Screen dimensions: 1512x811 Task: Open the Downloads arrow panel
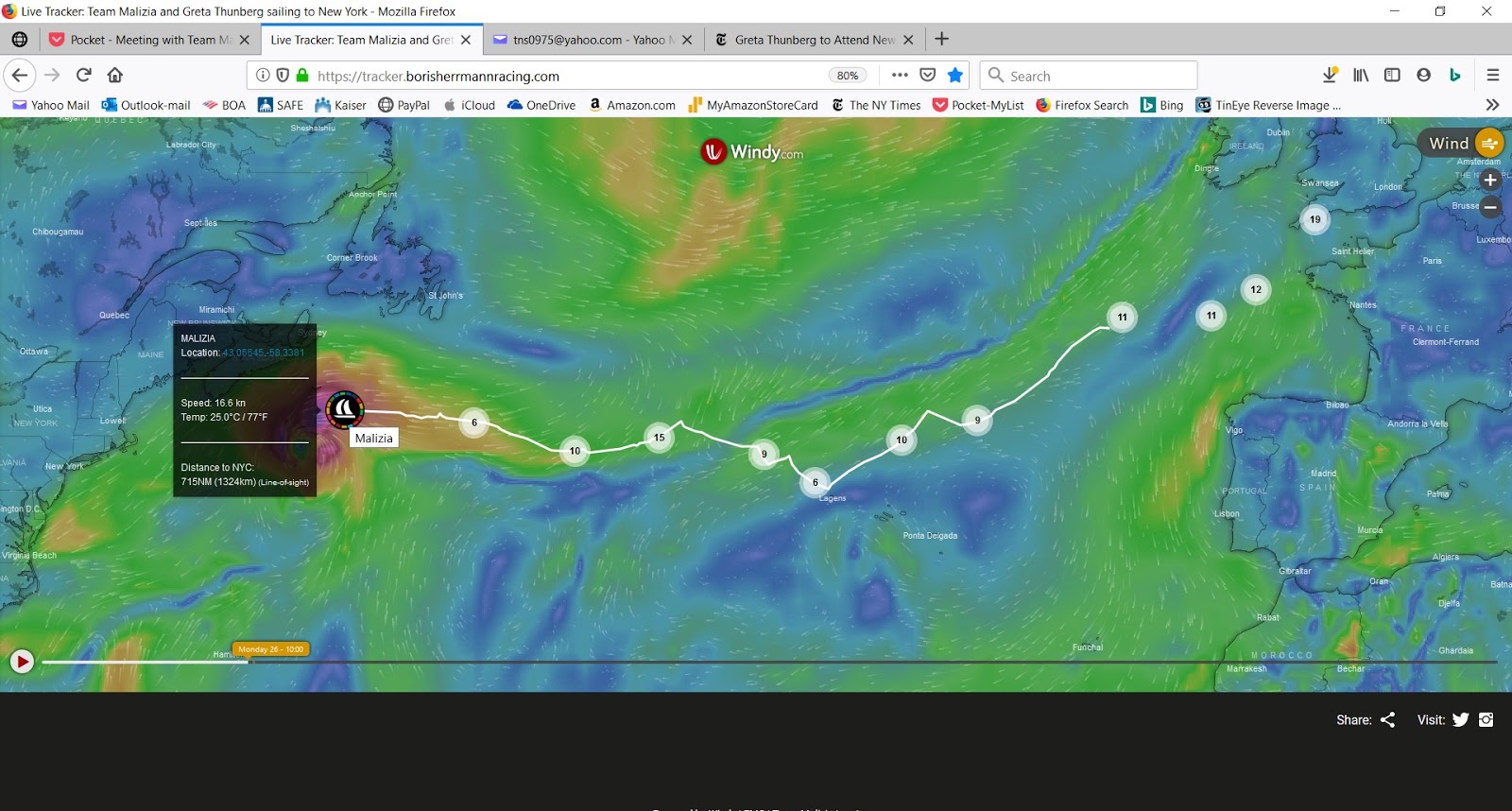[1330, 75]
